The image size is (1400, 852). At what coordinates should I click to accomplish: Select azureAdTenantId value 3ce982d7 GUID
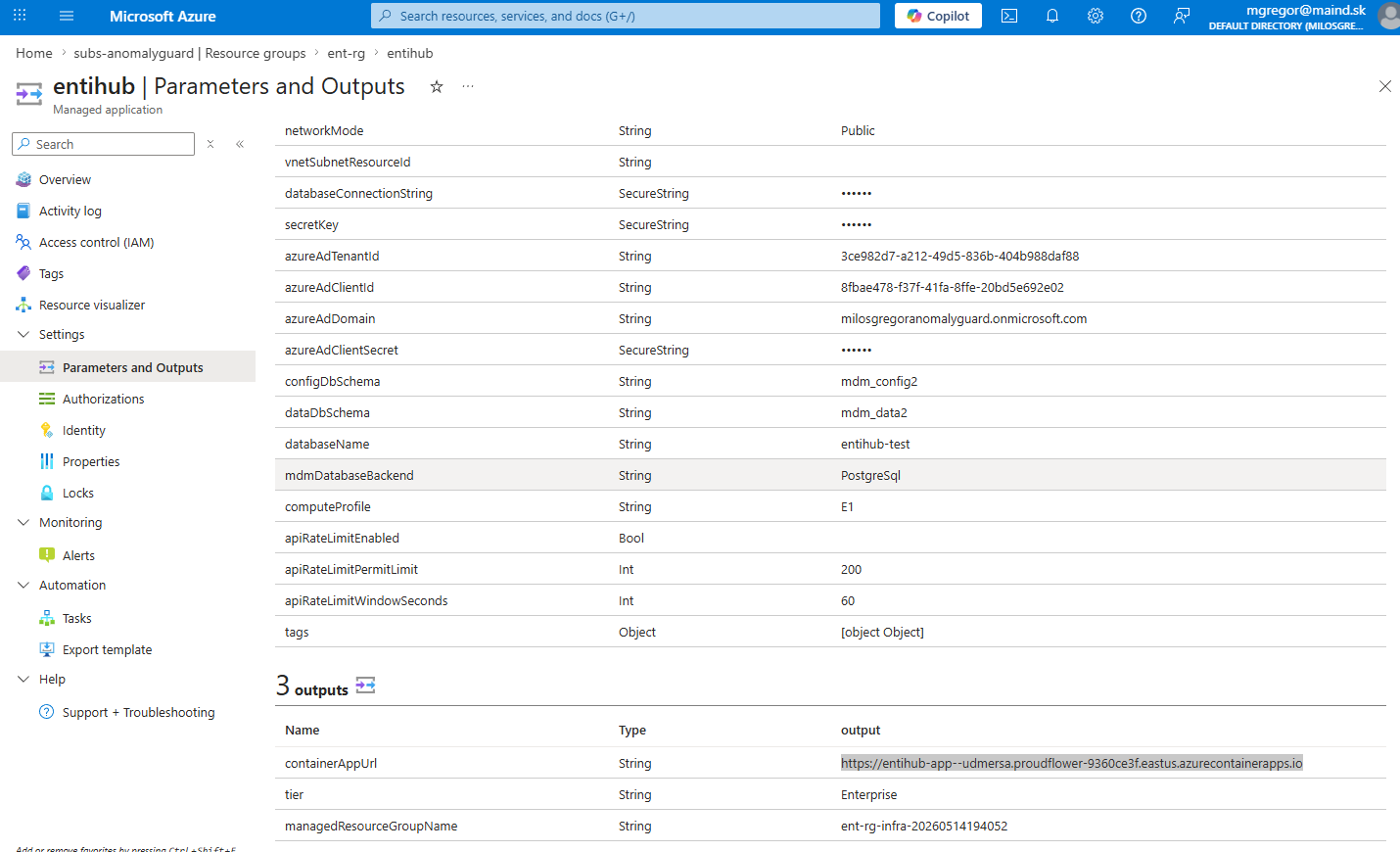(x=959, y=256)
